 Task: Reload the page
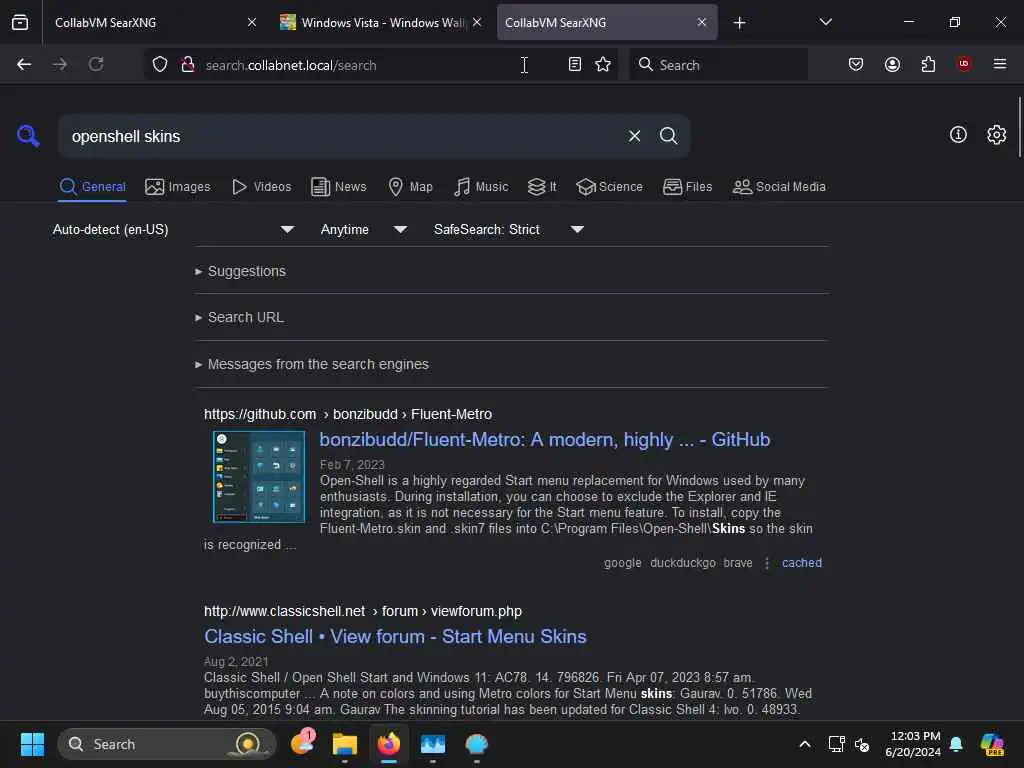pyautogui.click(x=96, y=65)
